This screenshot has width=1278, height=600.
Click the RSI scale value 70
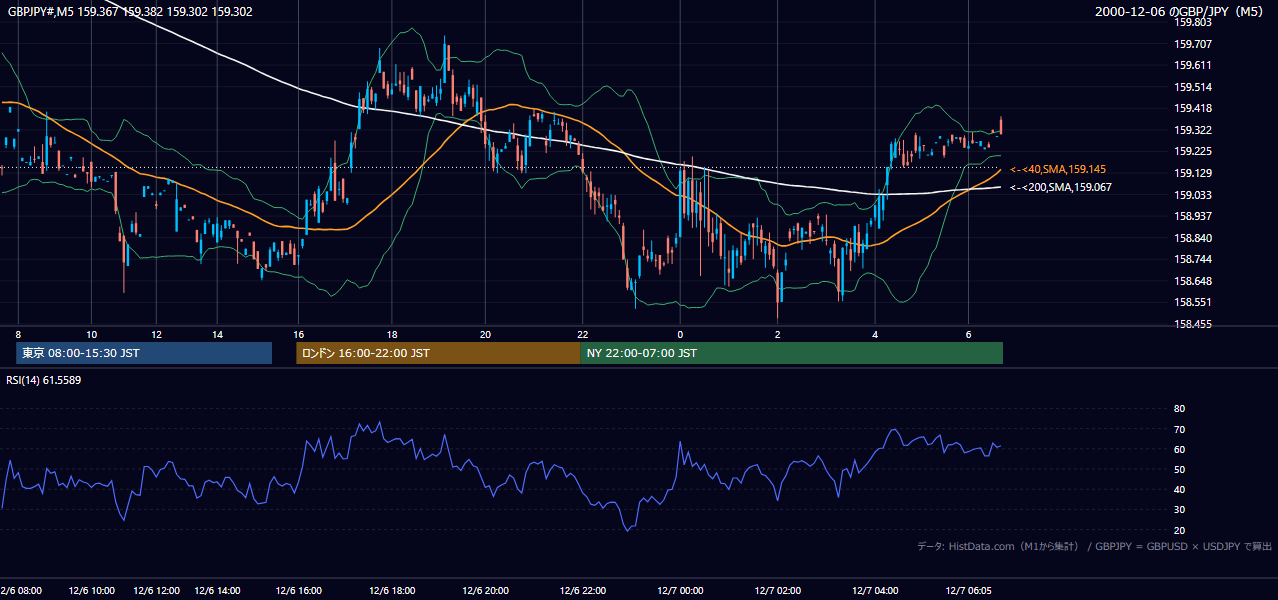pyautogui.click(x=1179, y=429)
